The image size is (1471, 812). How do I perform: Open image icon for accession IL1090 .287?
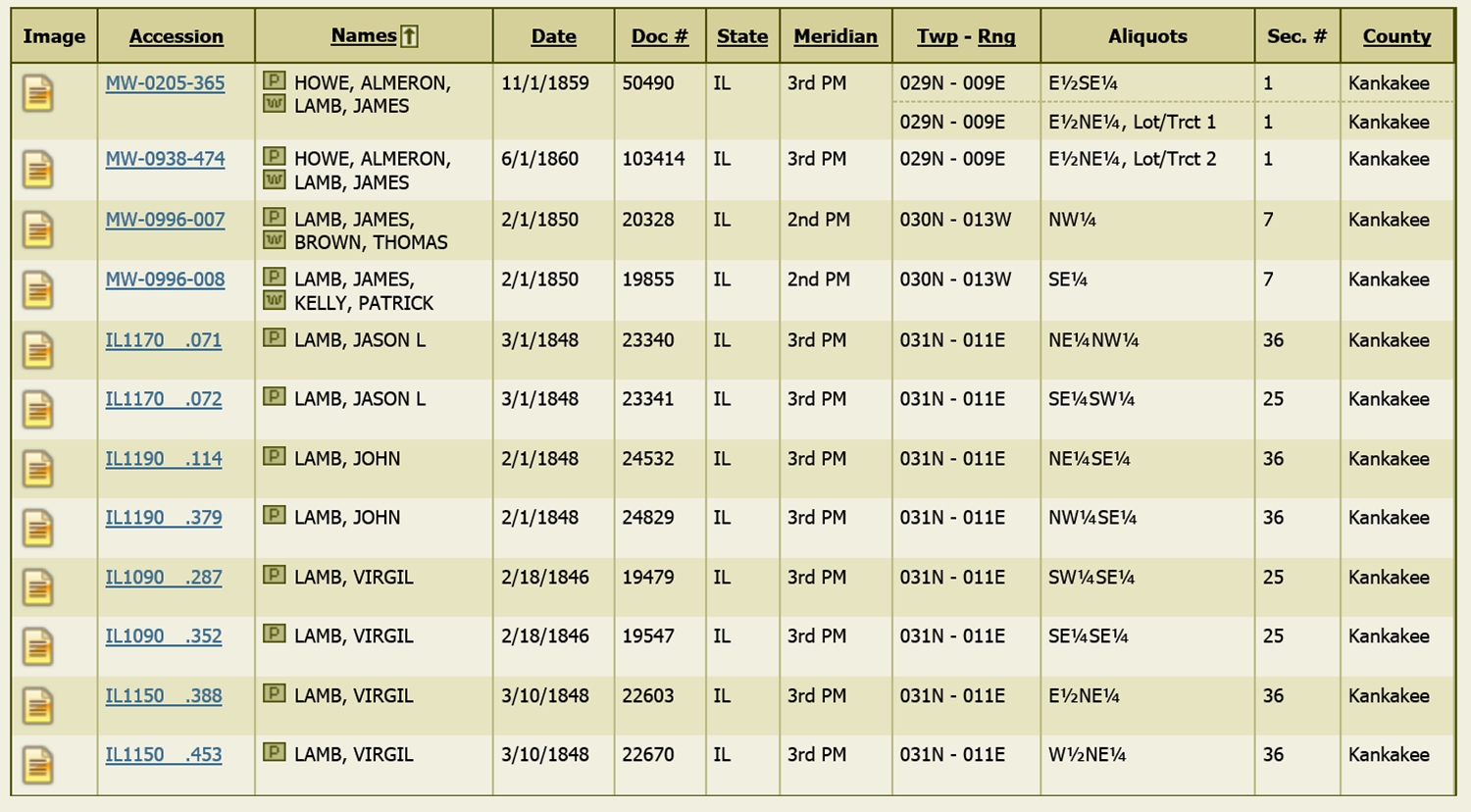click(x=38, y=587)
